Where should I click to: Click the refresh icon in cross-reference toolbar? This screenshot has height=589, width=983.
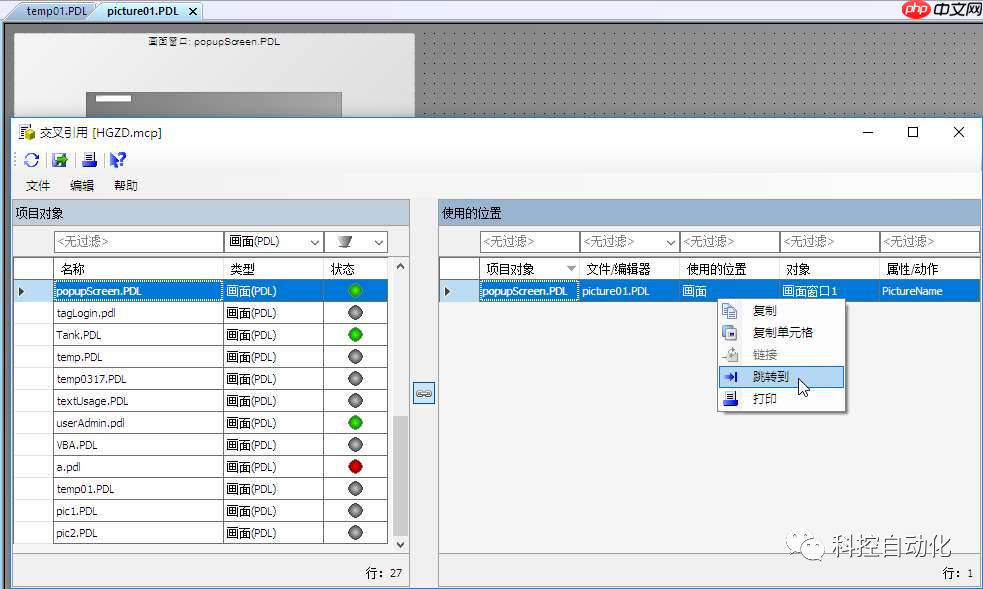click(31, 160)
